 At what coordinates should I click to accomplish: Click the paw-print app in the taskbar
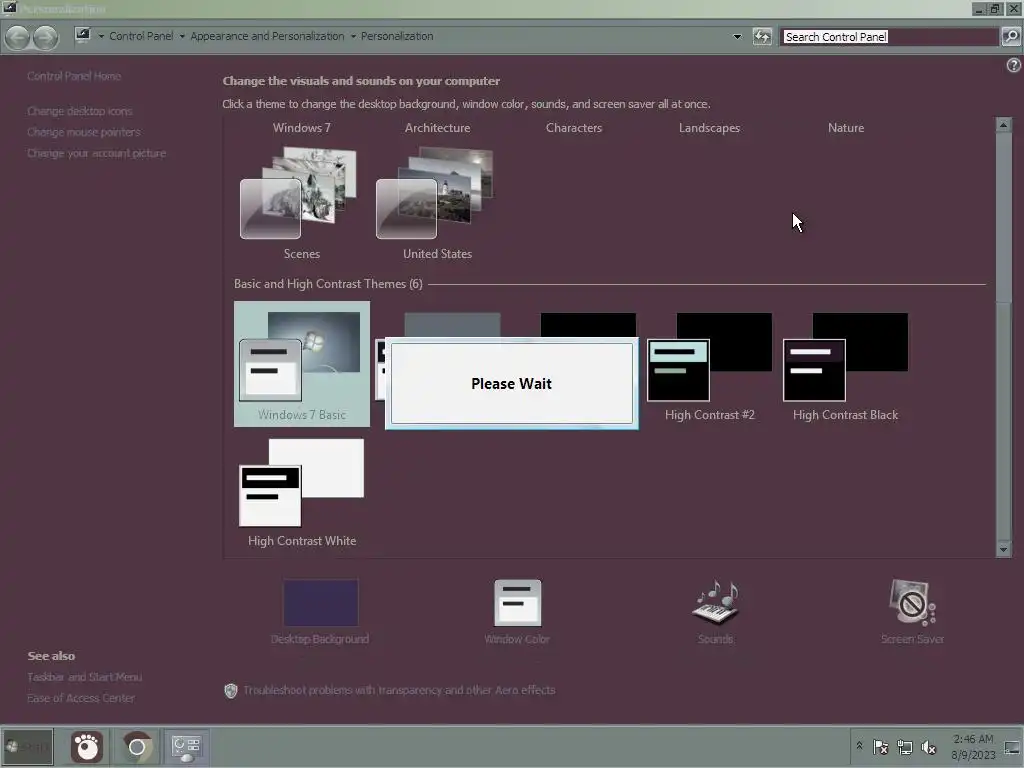pyautogui.click(x=87, y=747)
